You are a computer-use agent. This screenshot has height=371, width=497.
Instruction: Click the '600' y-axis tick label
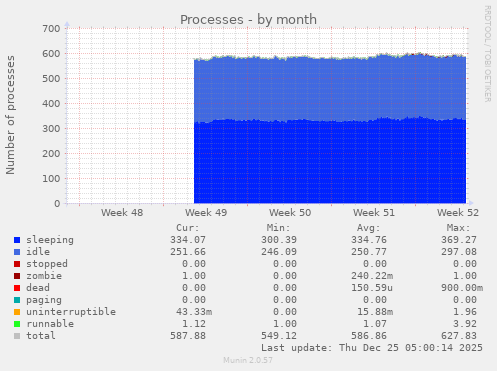(51, 54)
